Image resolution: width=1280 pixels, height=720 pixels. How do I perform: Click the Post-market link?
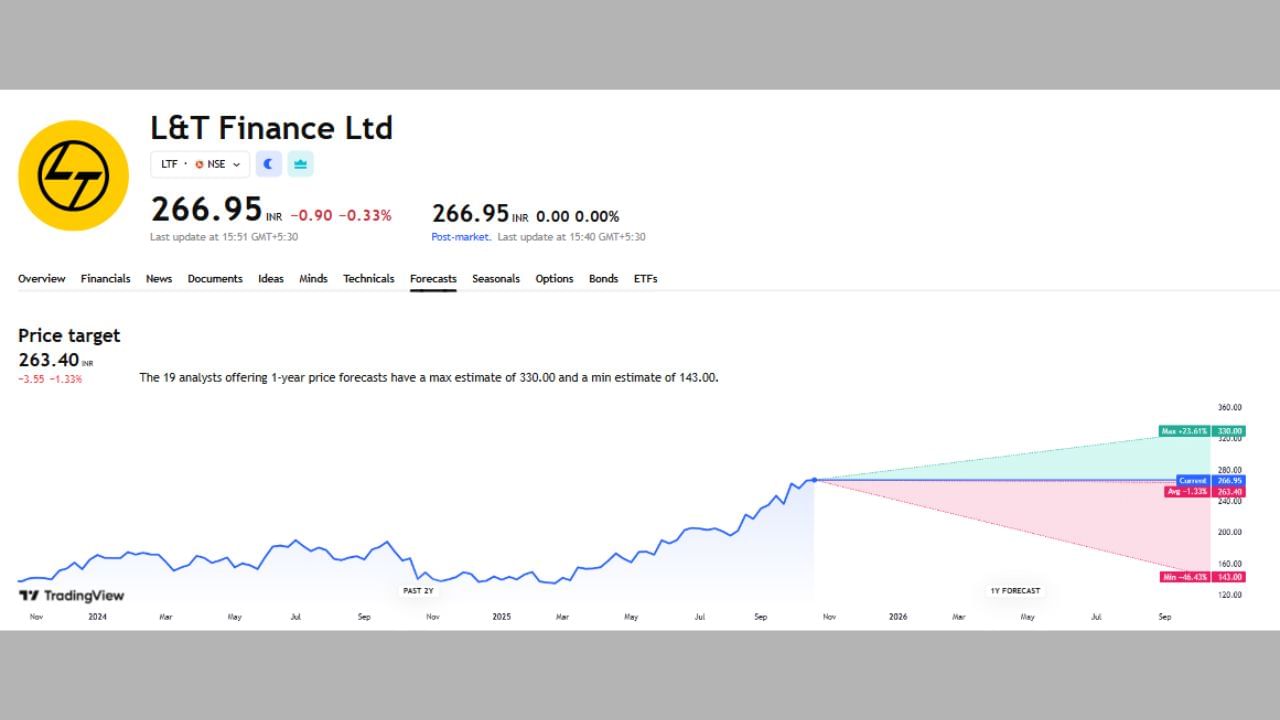coord(460,236)
